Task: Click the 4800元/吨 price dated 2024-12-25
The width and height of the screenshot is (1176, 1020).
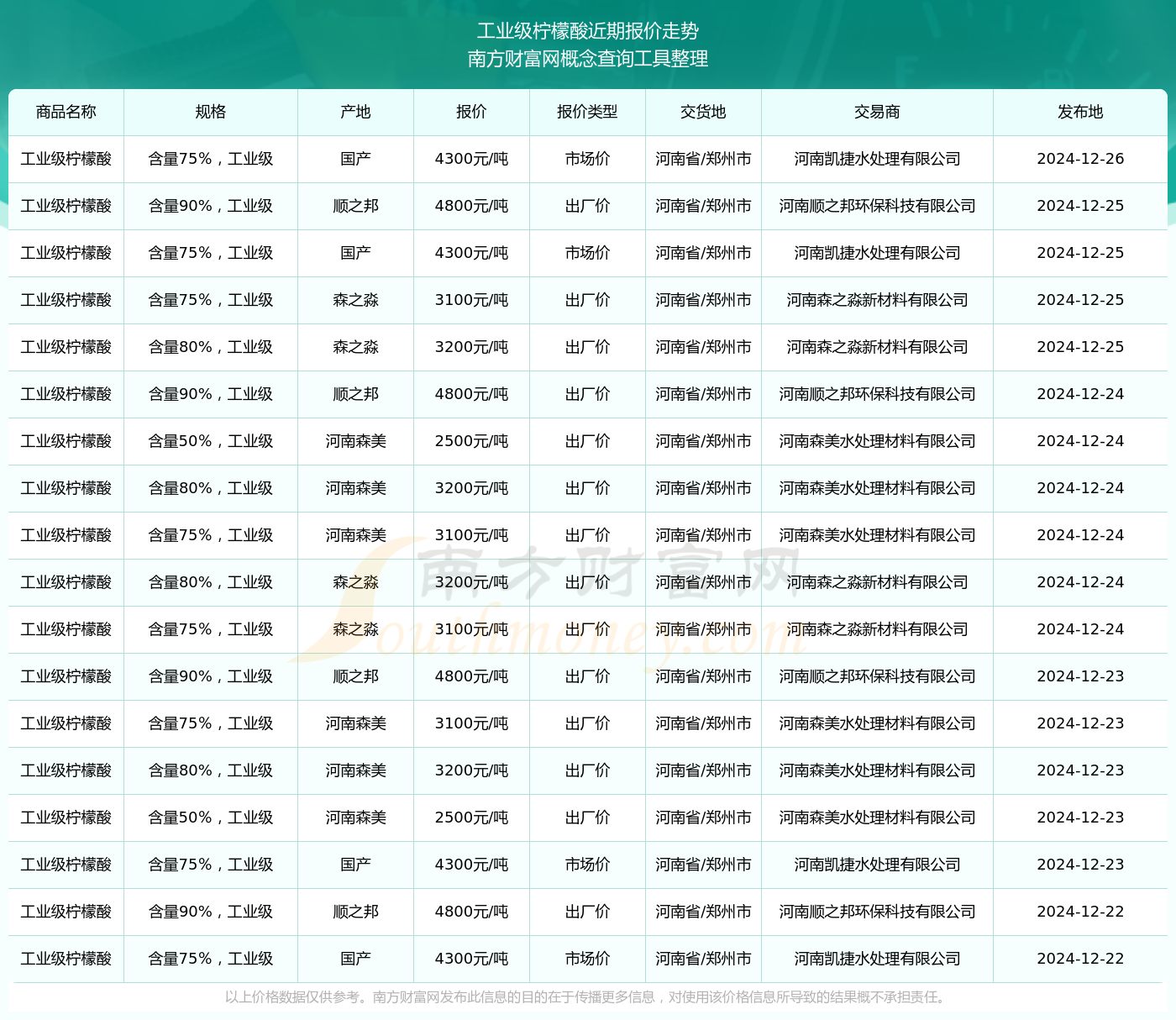Action: tap(471, 206)
